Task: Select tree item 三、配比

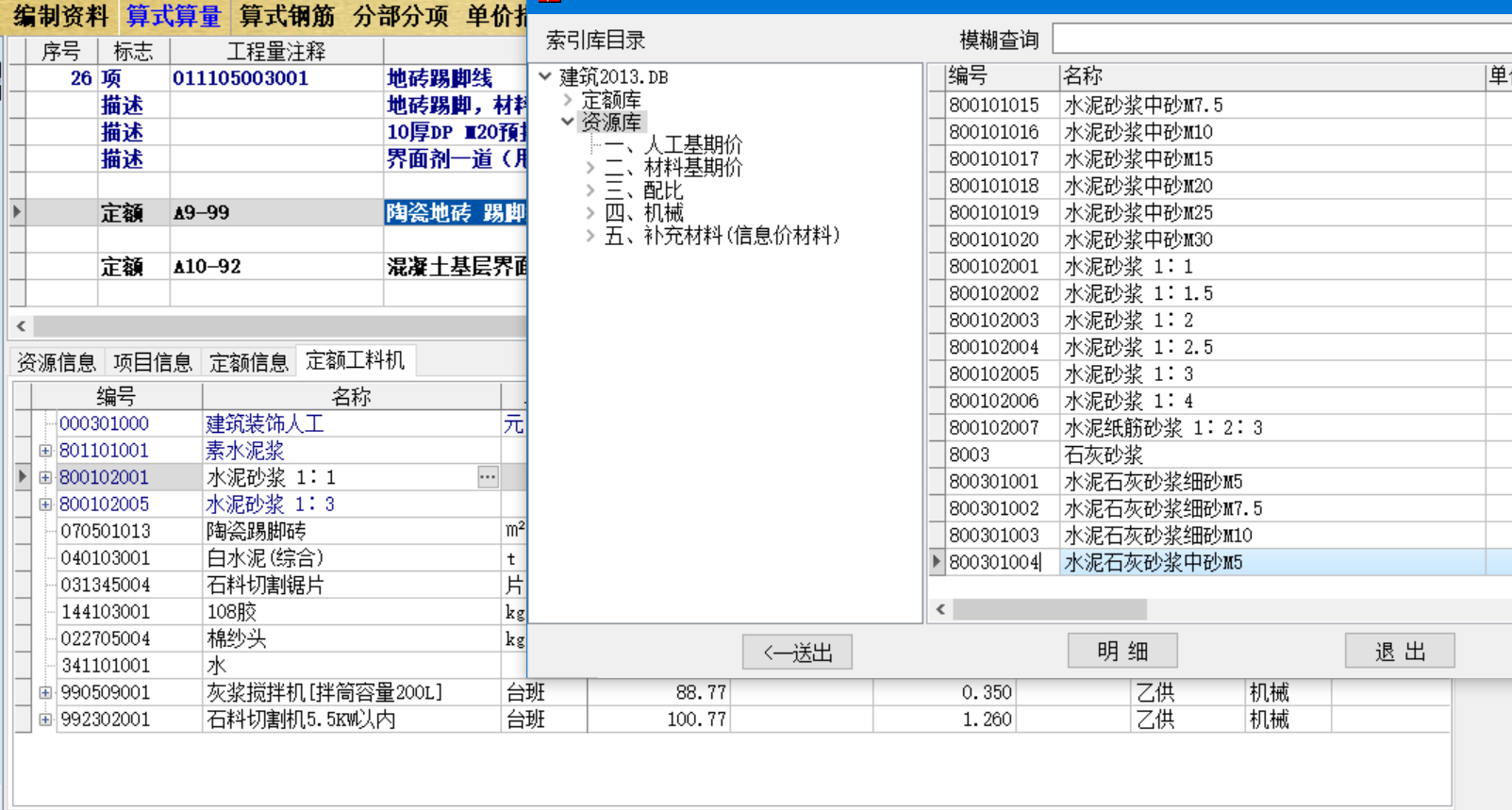Action: [643, 190]
